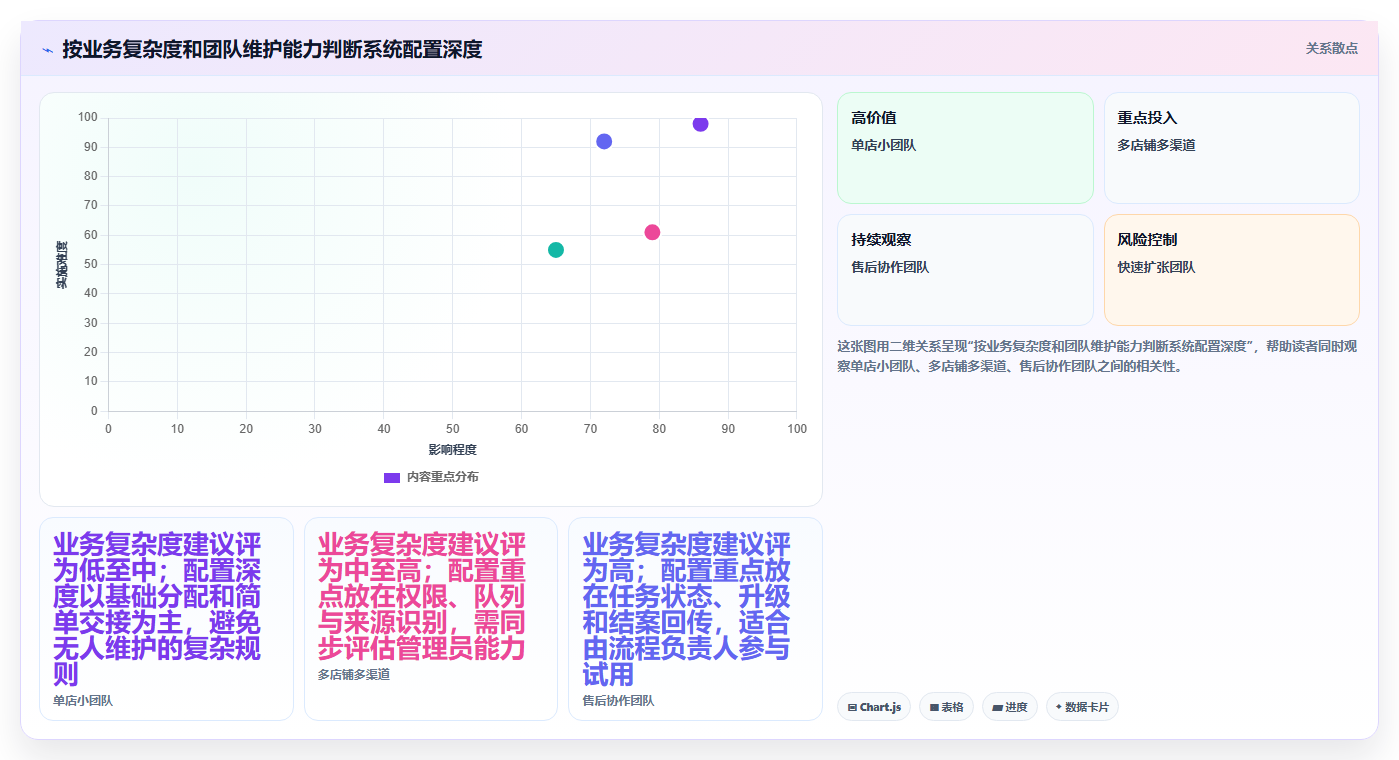Click the chart description paragraph starting 这张图用二维关系
The image size is (1399, 760).
[x=1097, y=356]
